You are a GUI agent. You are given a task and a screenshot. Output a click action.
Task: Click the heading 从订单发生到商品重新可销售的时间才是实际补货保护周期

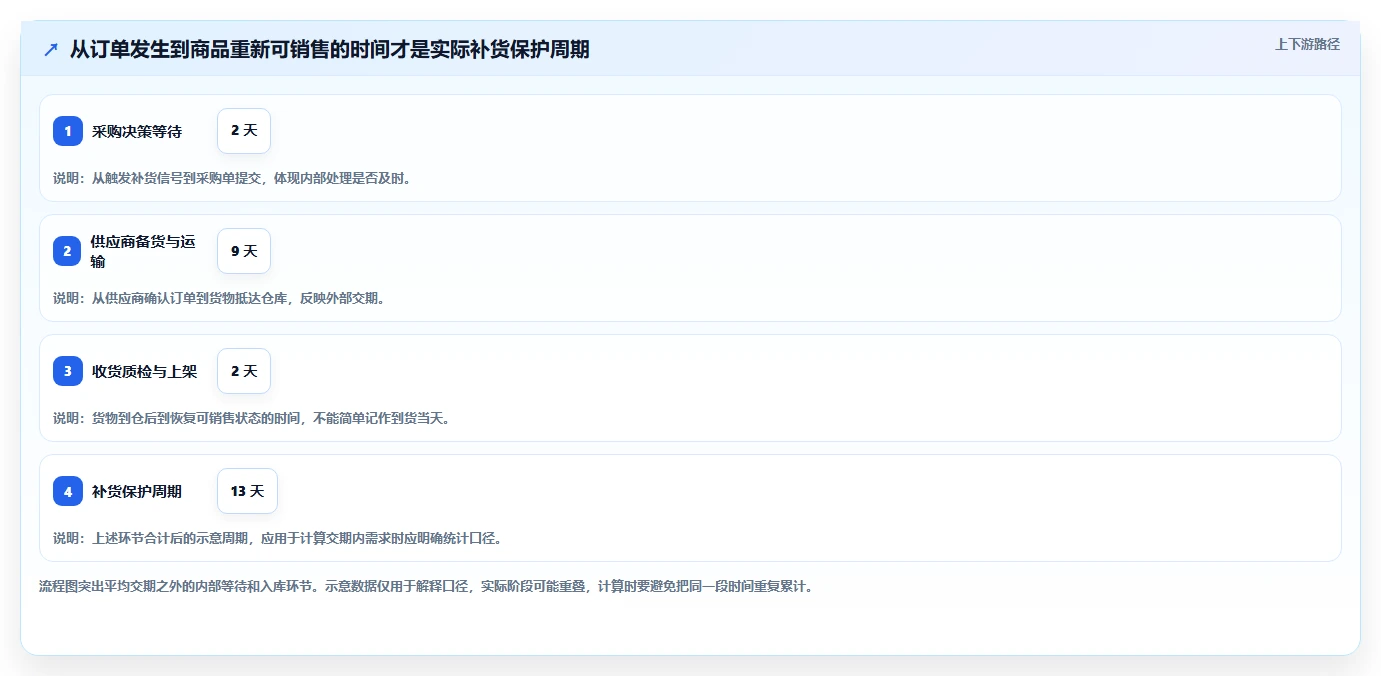(329, 49)
